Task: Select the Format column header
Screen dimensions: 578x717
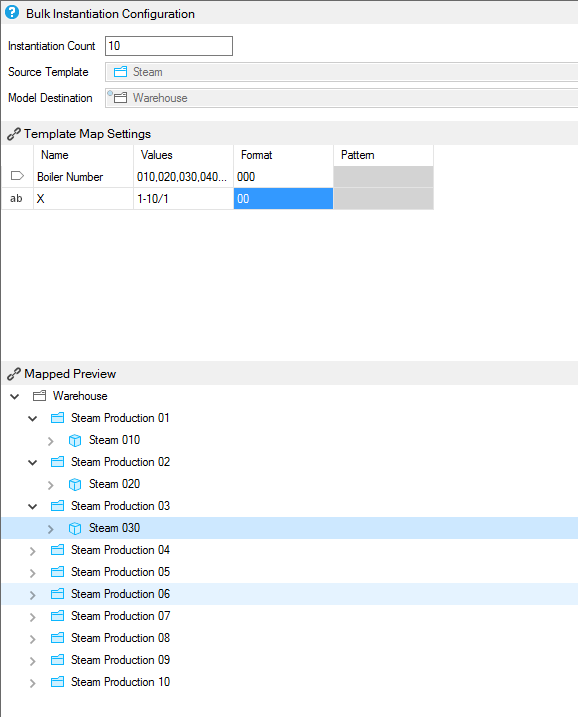Action: point(284,155)
